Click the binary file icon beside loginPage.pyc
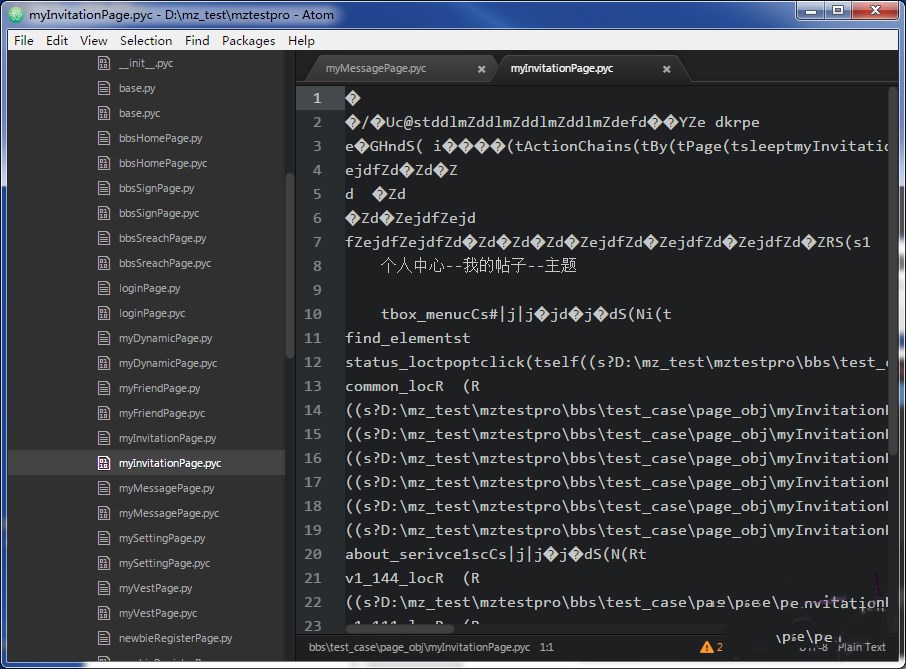Viewport: 906px width, 669px height. tap(103, 313)
